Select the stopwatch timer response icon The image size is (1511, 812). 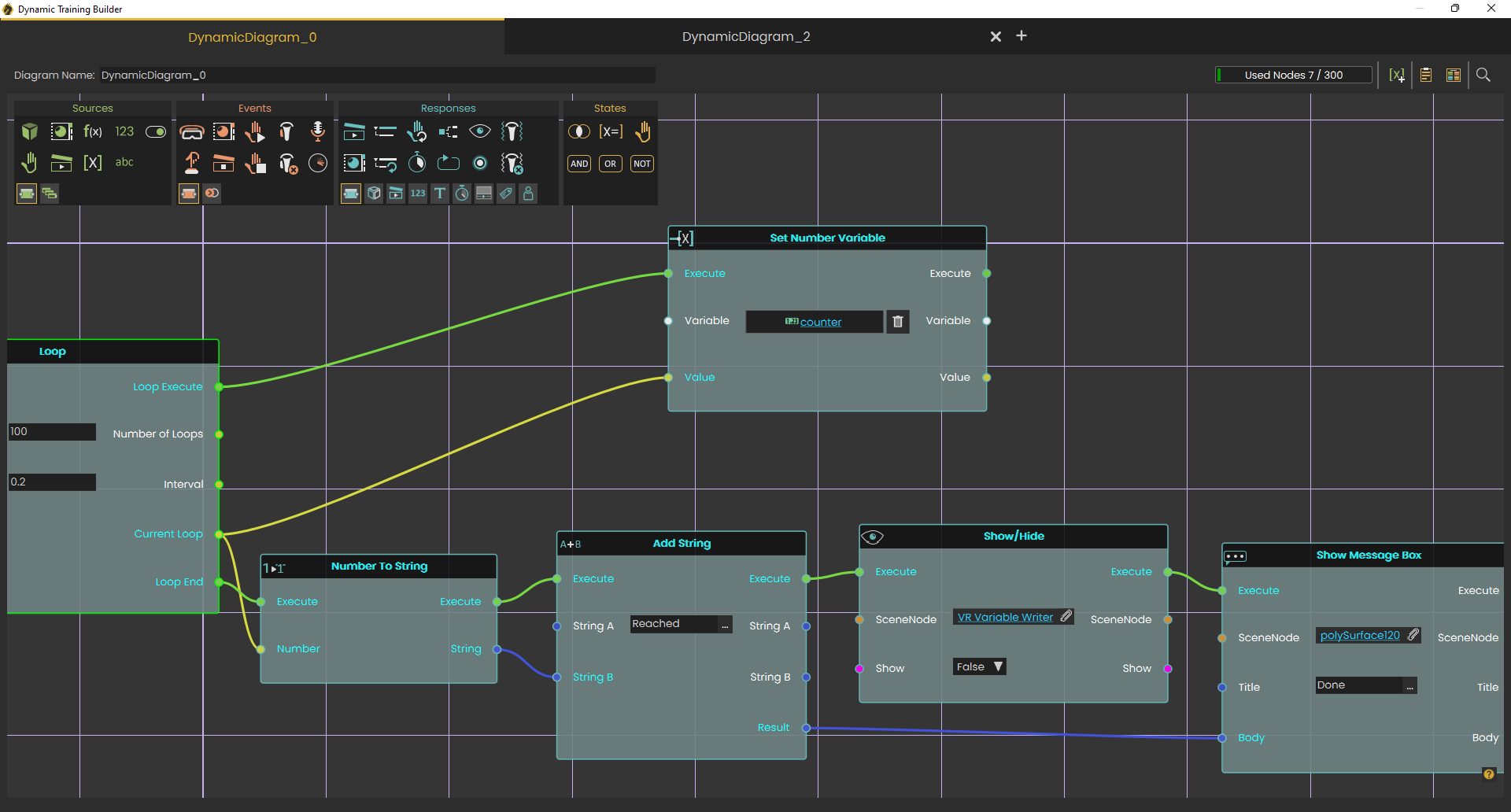(417, 163)
